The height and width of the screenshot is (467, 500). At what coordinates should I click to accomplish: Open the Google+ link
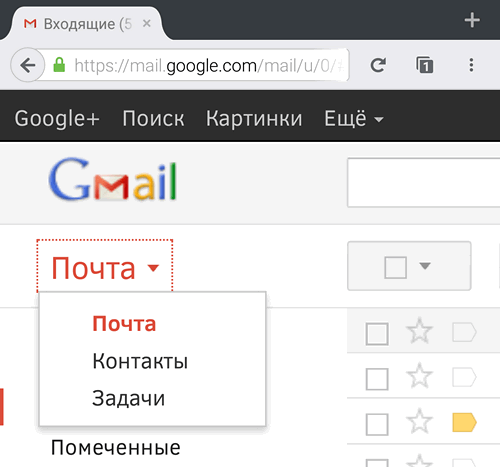point(57,118)
